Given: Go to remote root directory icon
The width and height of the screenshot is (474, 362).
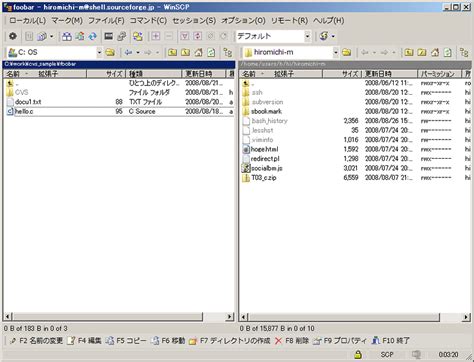Looking at the screenshot, I should click(x=422, y=52).
